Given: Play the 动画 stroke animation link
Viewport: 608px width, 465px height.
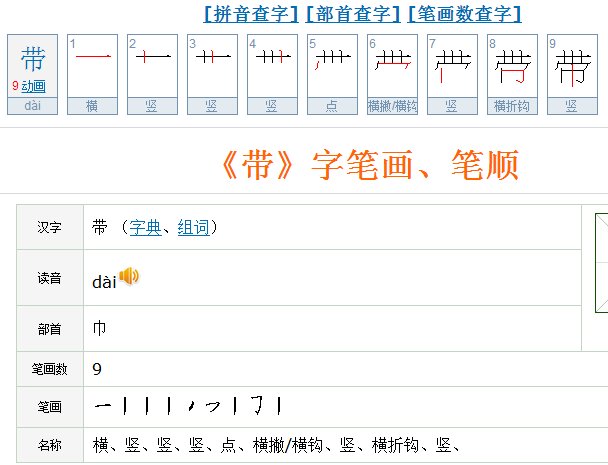Looking at the screenshot, I should click(33, 86).
